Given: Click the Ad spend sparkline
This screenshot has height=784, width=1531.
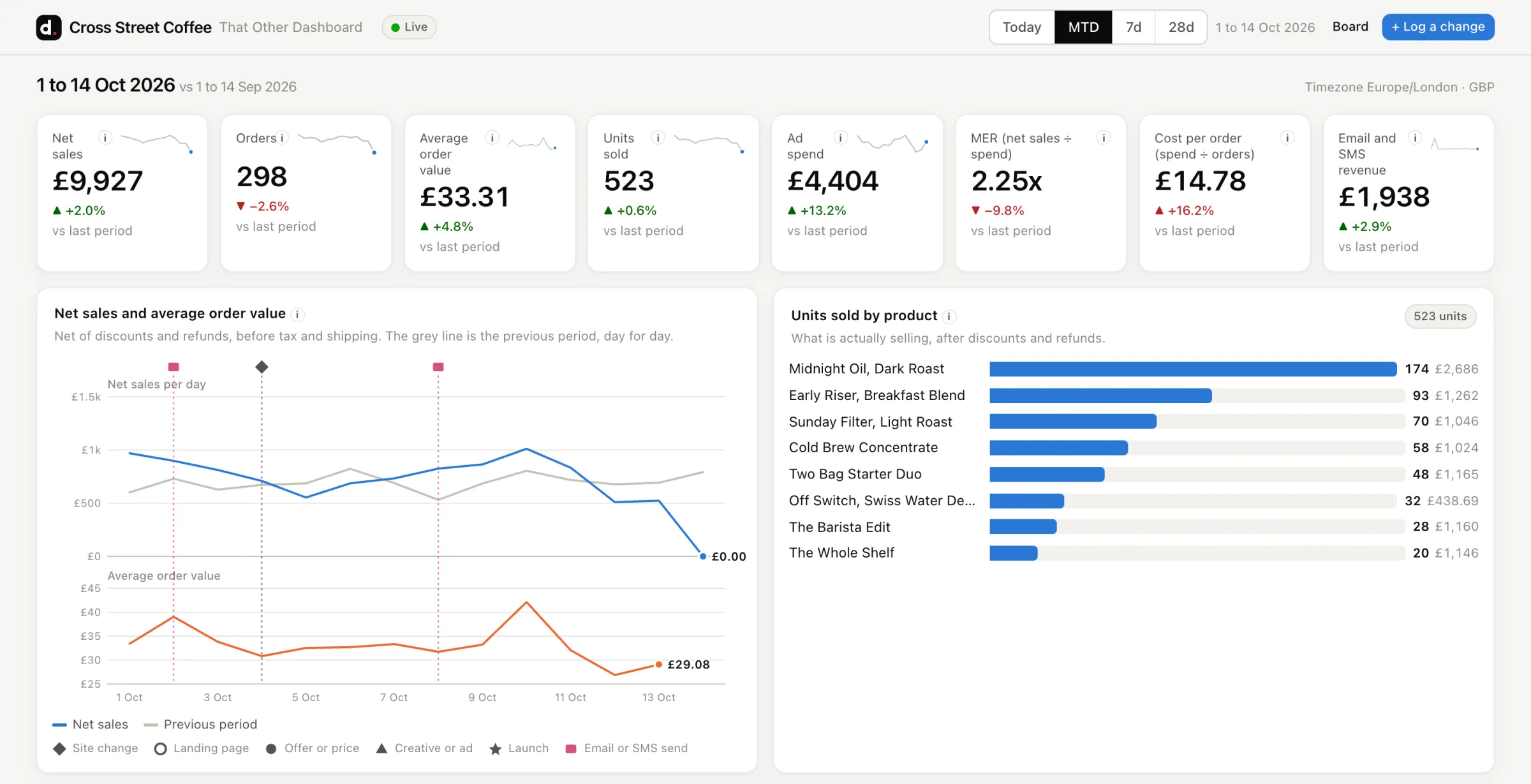Looking at the screenshot, I should click(x=892, y=143).
